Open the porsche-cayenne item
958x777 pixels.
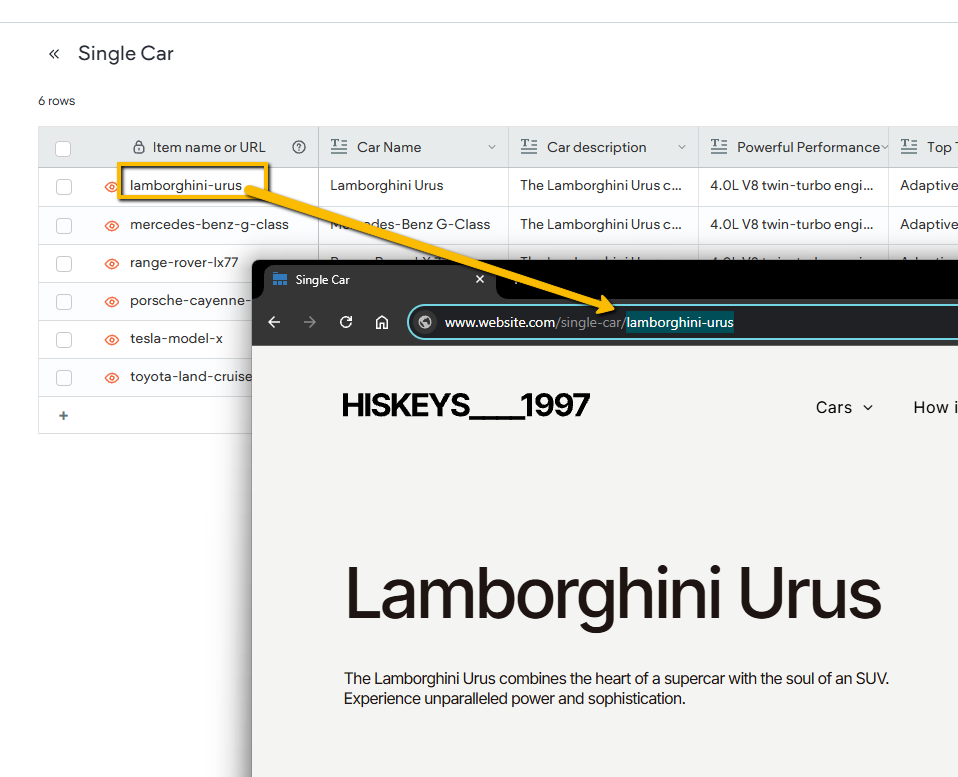[191, 300]
